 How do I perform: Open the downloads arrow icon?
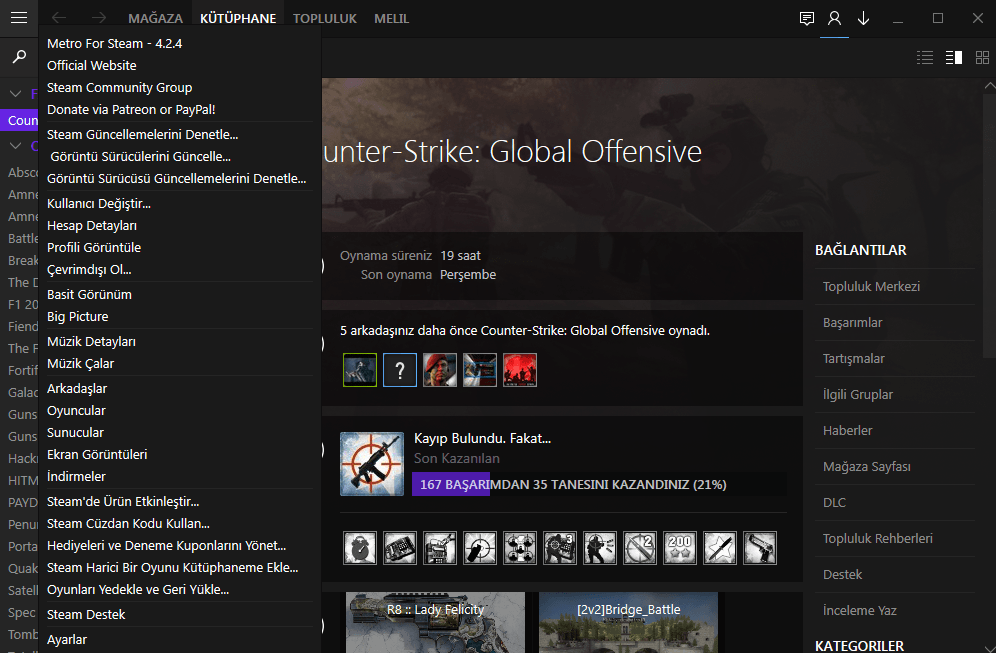863,18
